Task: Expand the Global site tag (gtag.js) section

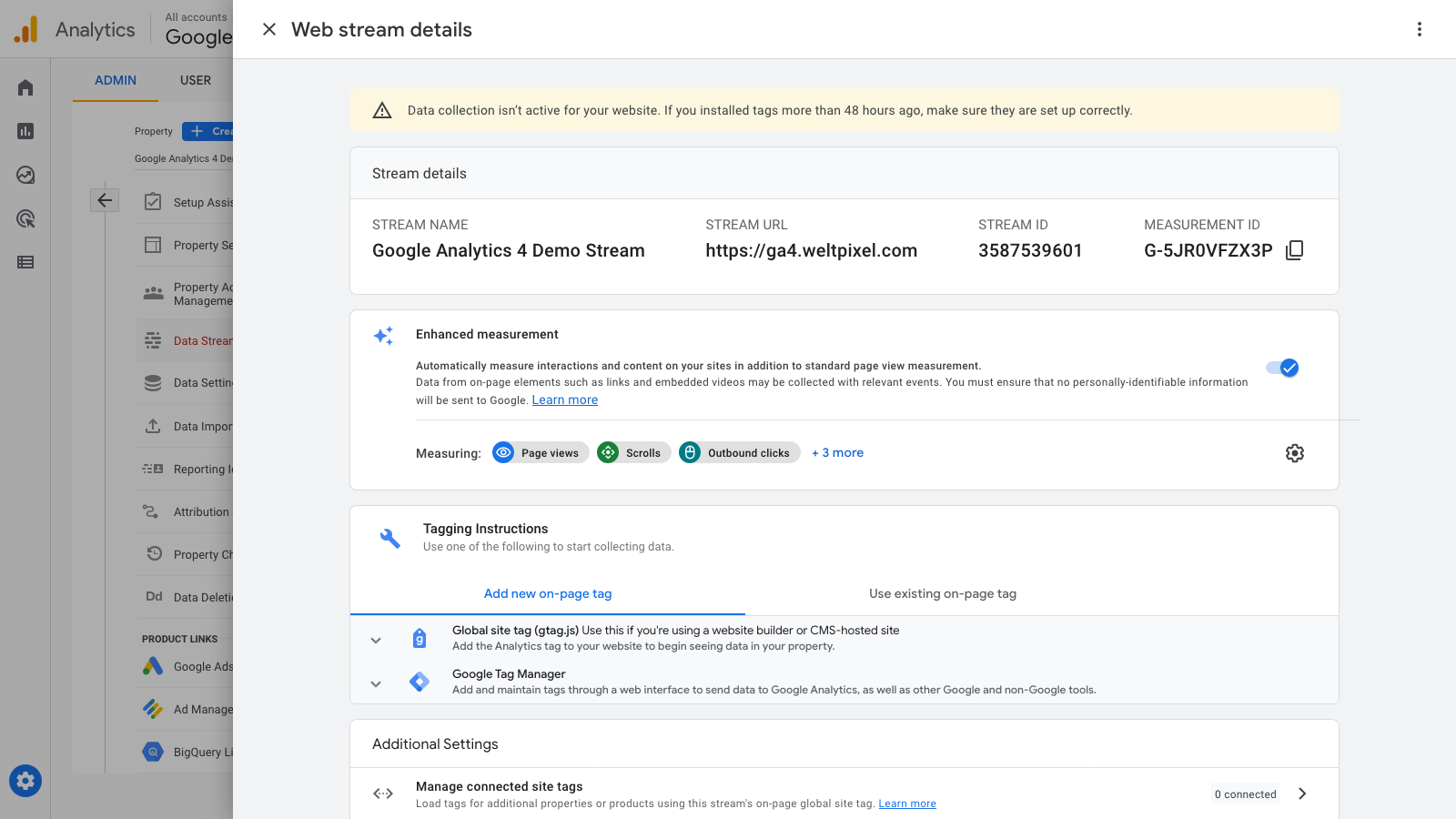Action: pos(376,640)
